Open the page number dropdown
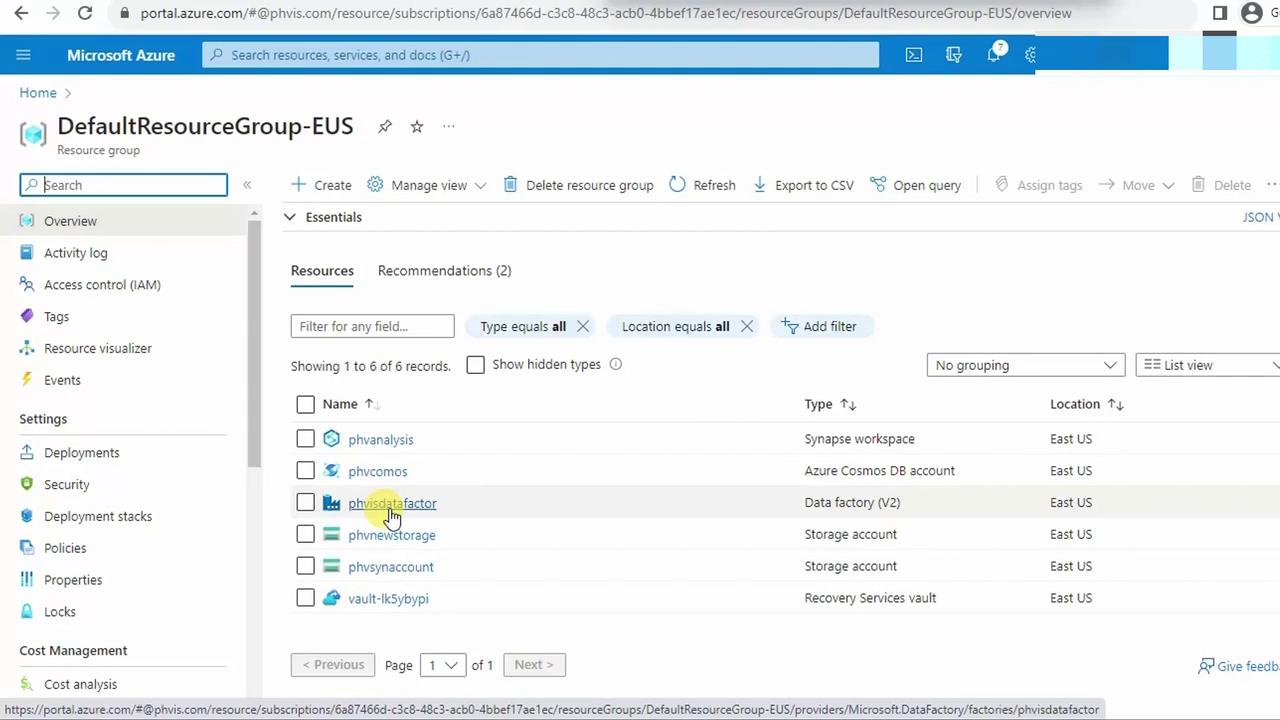The height and width of the screenshot is (720, 1280). click(x=442, y=665)
